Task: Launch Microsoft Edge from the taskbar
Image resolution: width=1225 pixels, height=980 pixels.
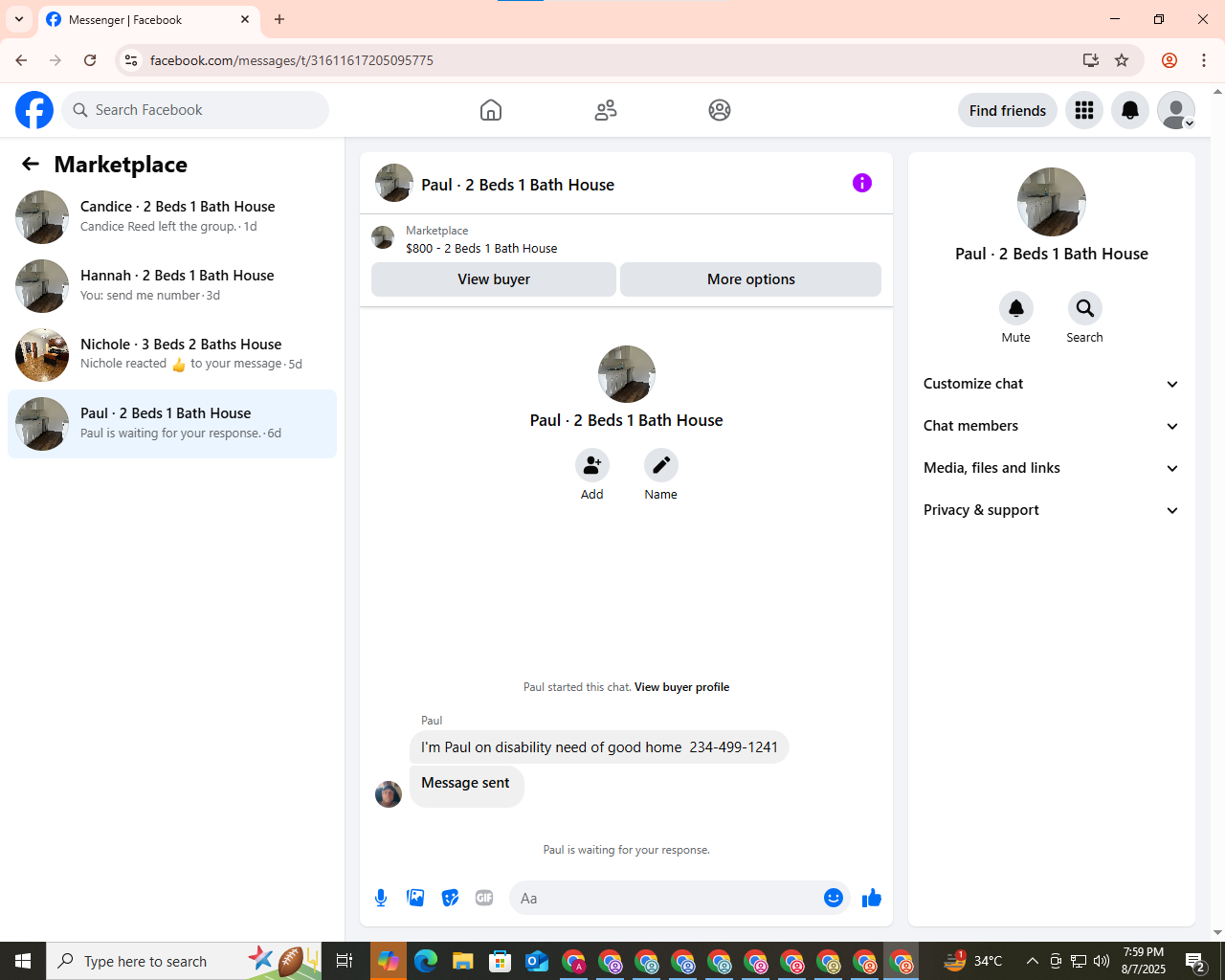Action: [x=426, y=961]
